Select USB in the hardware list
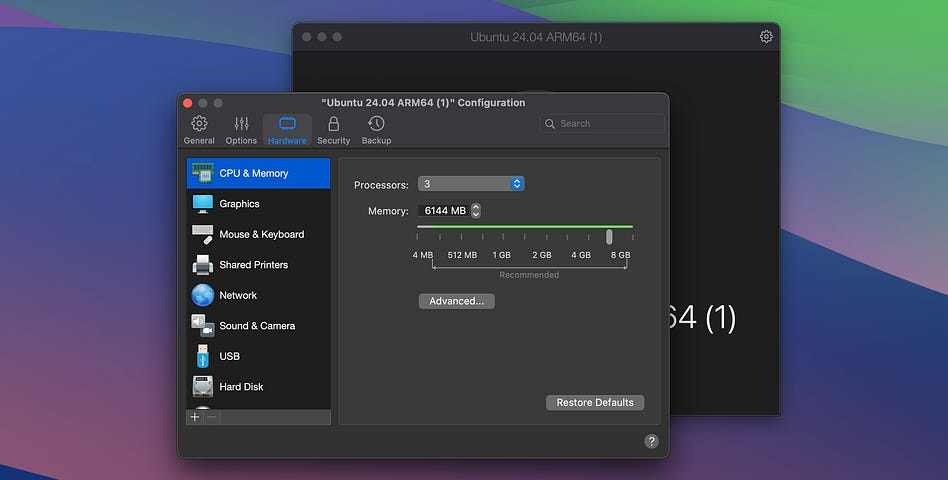 click(258, 356)
